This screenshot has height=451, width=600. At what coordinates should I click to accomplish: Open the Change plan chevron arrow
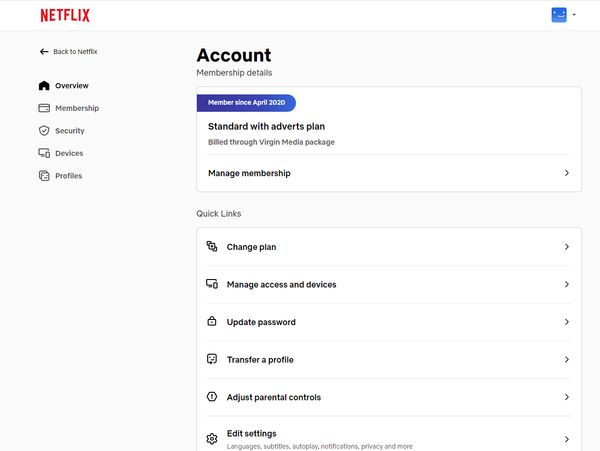click(566, 247)
